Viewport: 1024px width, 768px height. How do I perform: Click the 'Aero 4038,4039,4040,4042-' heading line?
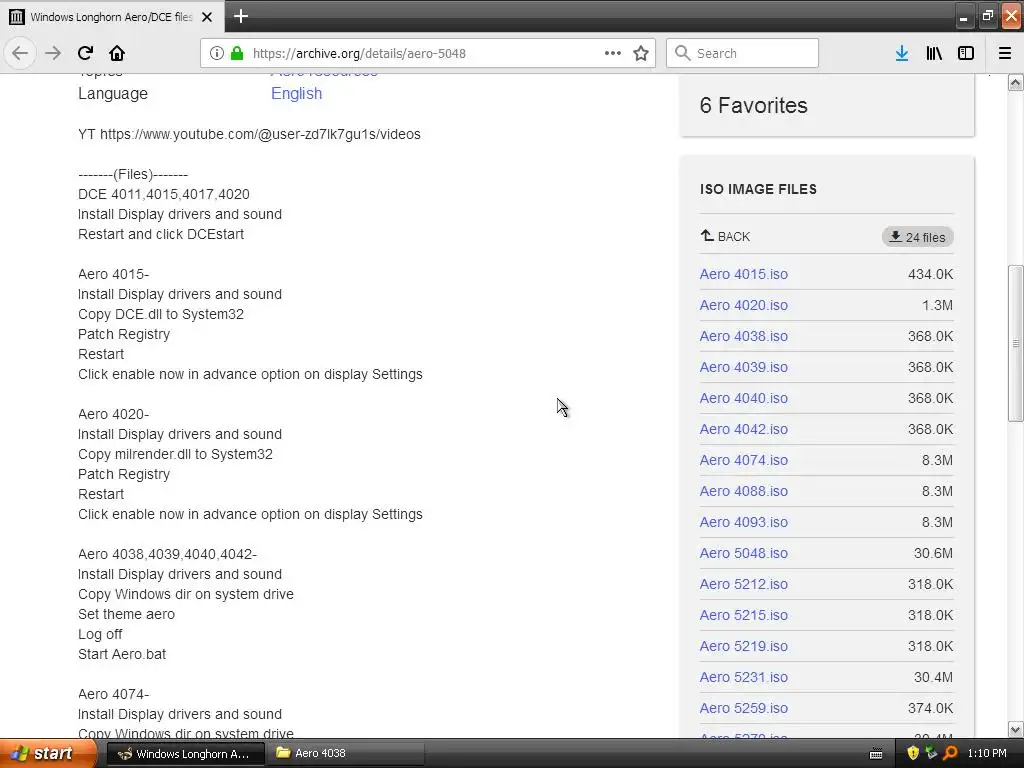click(167, 554)
